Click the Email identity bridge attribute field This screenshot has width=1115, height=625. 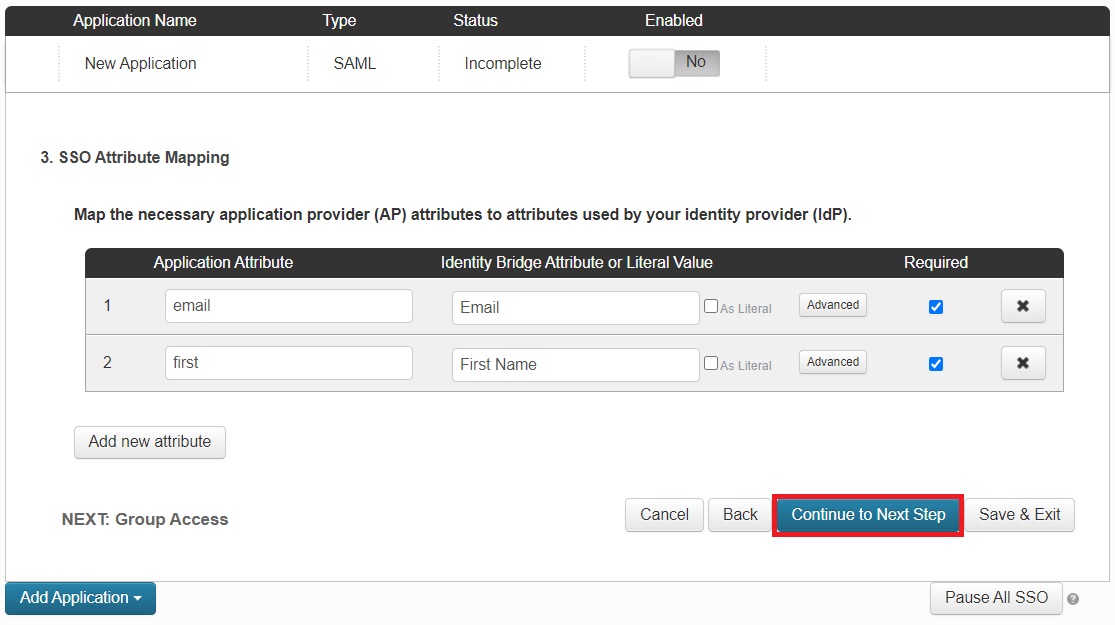pos(575,307)
